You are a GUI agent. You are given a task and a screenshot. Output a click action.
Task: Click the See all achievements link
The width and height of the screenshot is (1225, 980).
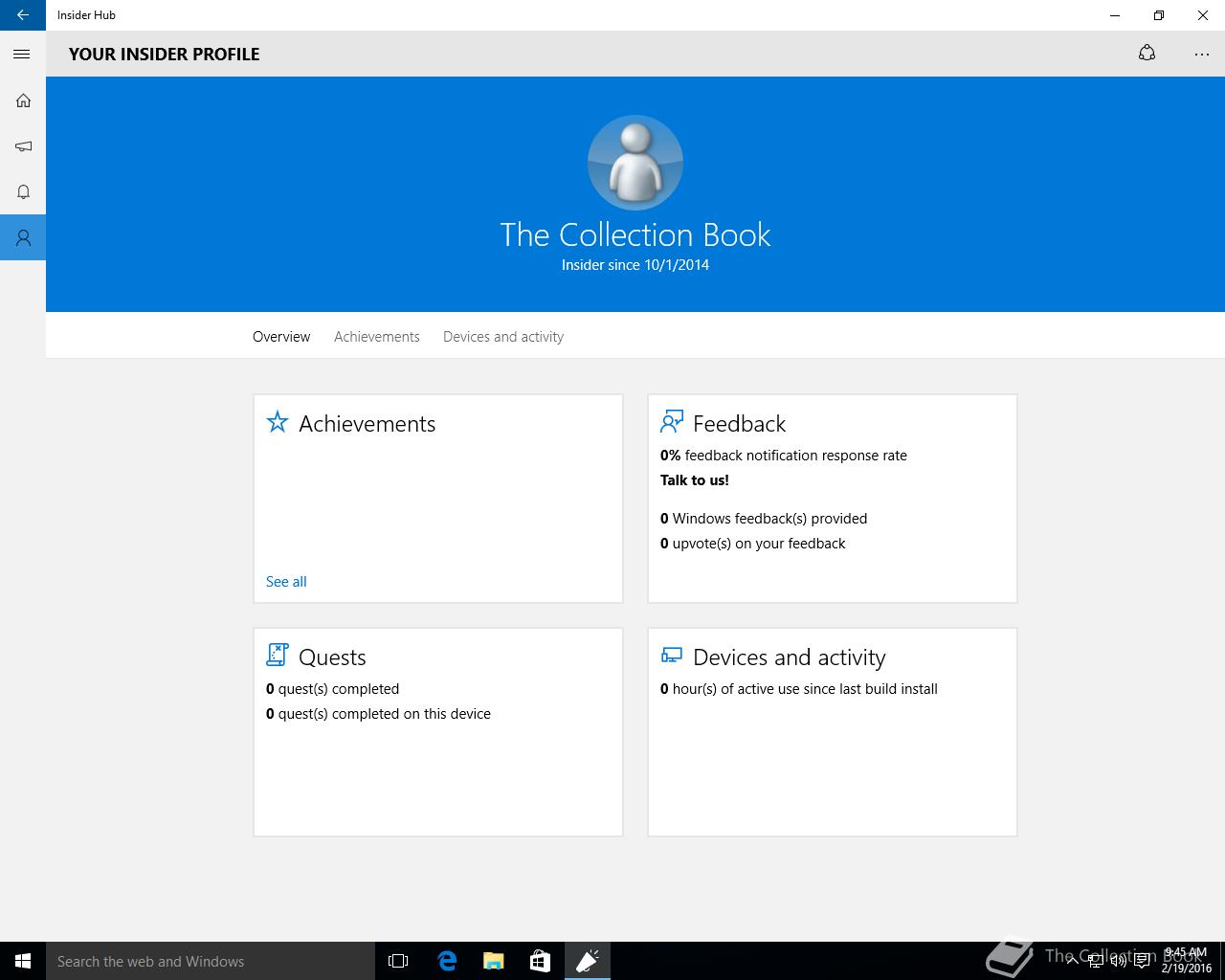(x=286, y=582)
